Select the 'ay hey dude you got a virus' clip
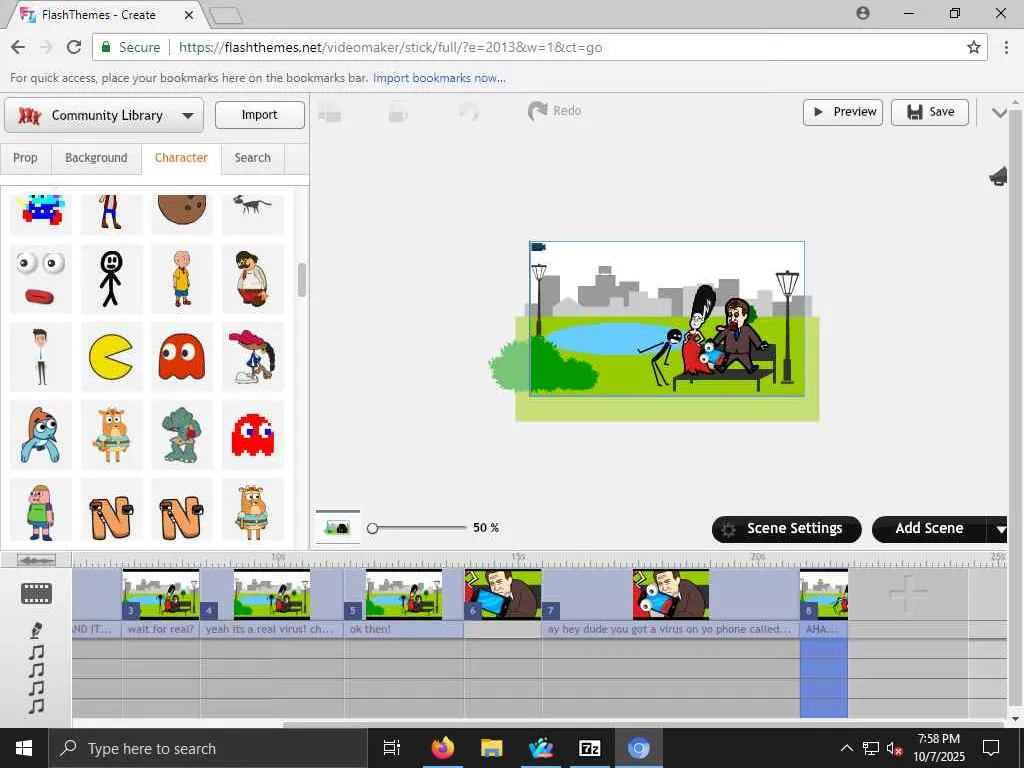 pyautogui.click(x=671, y=630)
